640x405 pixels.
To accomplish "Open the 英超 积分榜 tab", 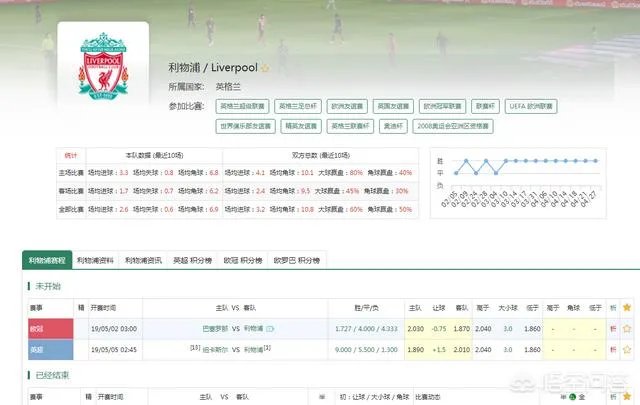I will [192, 260].
